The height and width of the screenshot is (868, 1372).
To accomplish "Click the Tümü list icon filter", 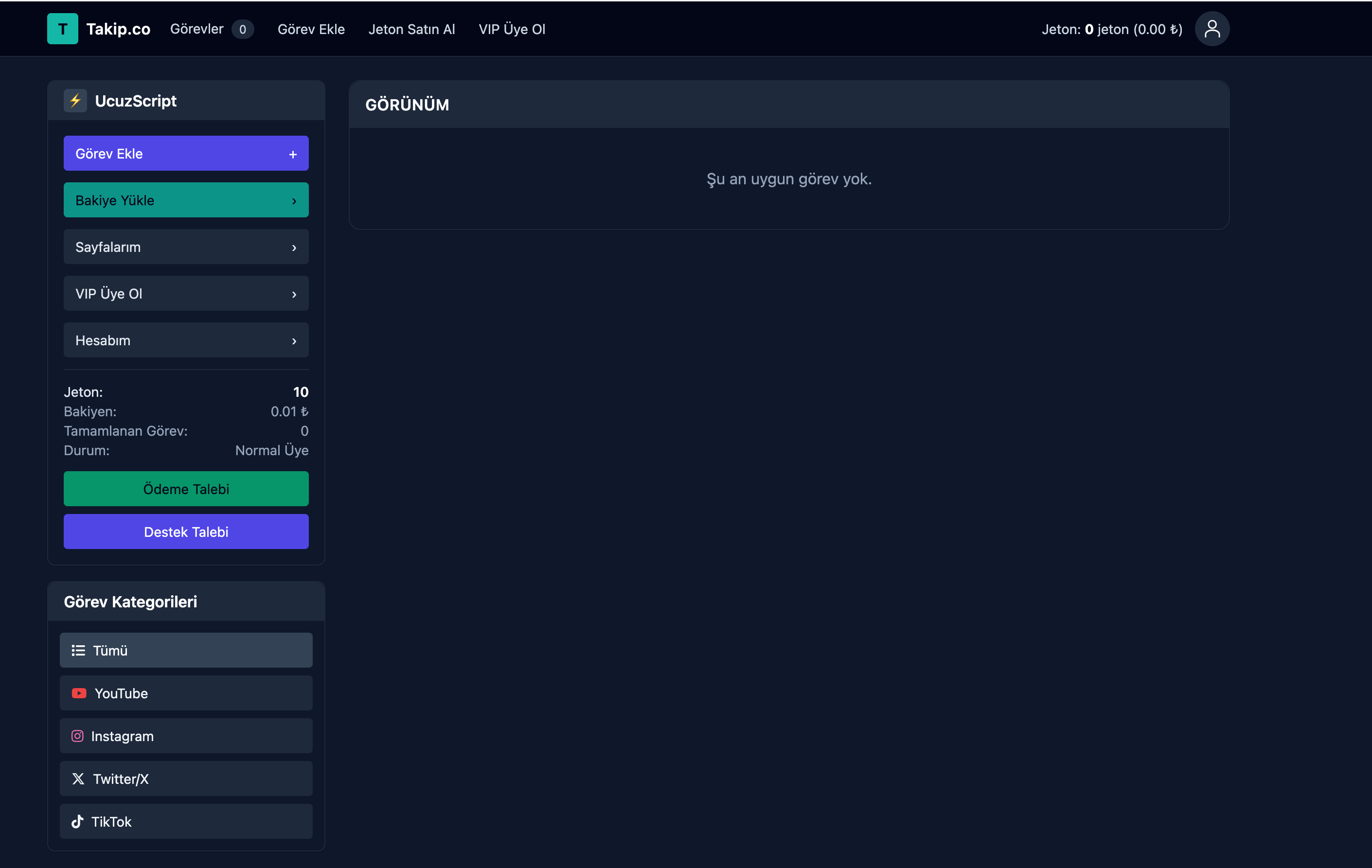I will 78,651.
